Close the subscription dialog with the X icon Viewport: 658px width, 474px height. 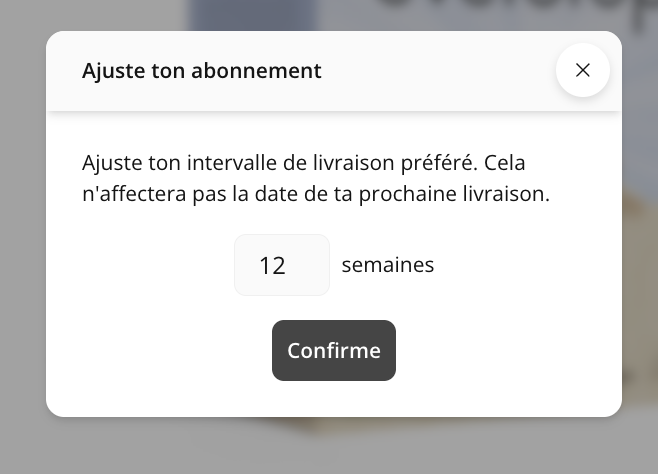pos(583,70)
